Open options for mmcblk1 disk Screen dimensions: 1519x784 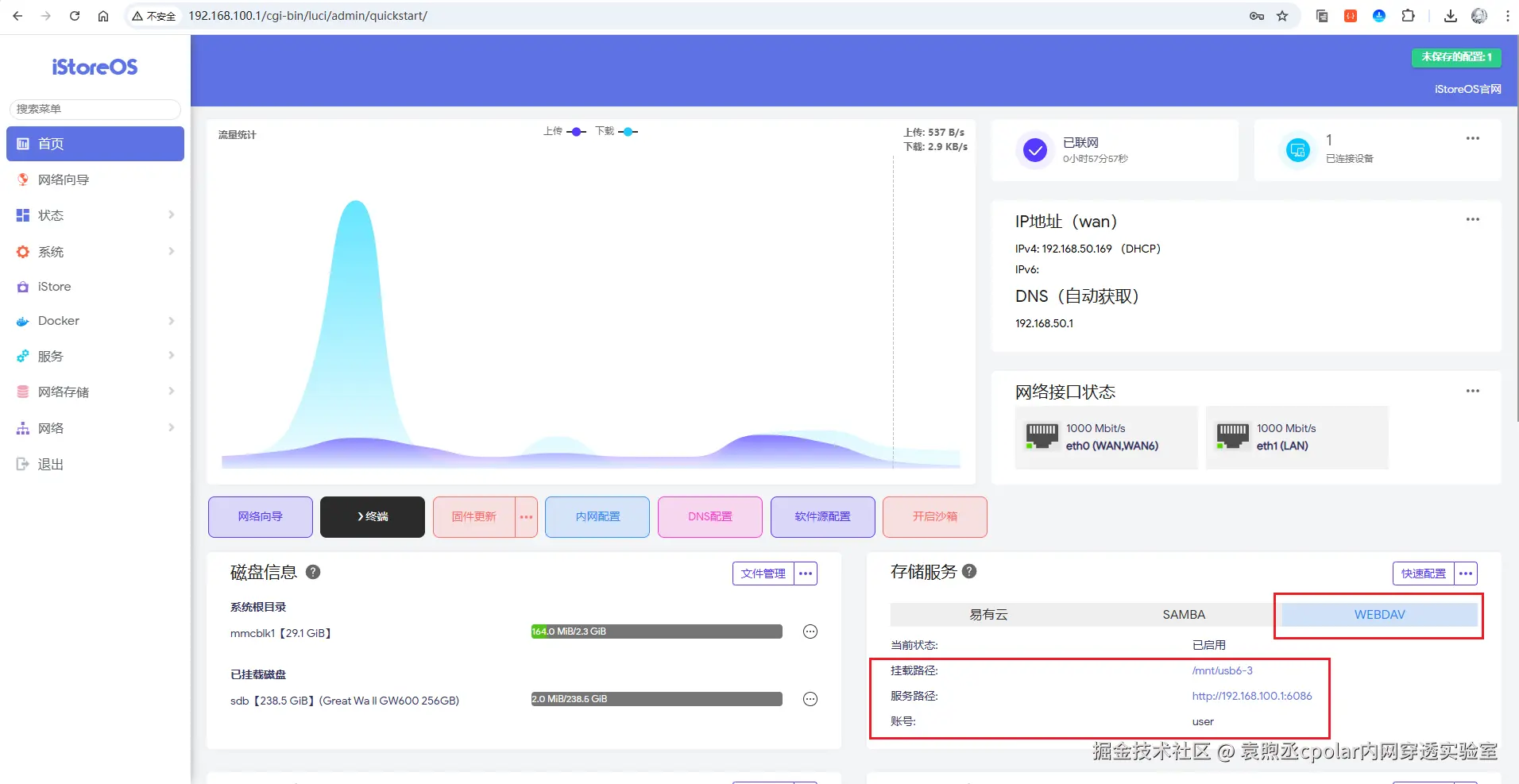[x=810, y=632]
